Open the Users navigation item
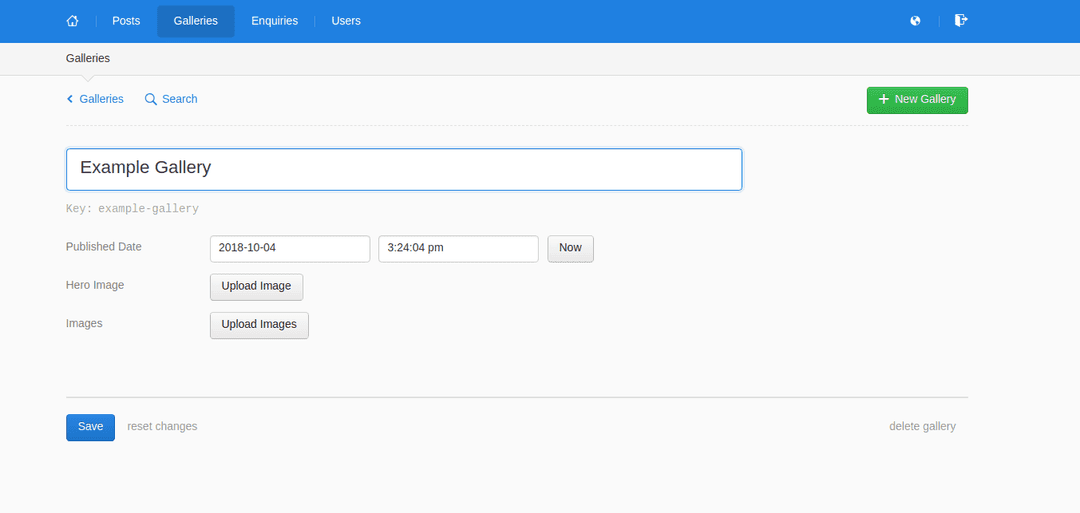The image size is (1080, 513). pyautogui.click(x=346, y=21)
